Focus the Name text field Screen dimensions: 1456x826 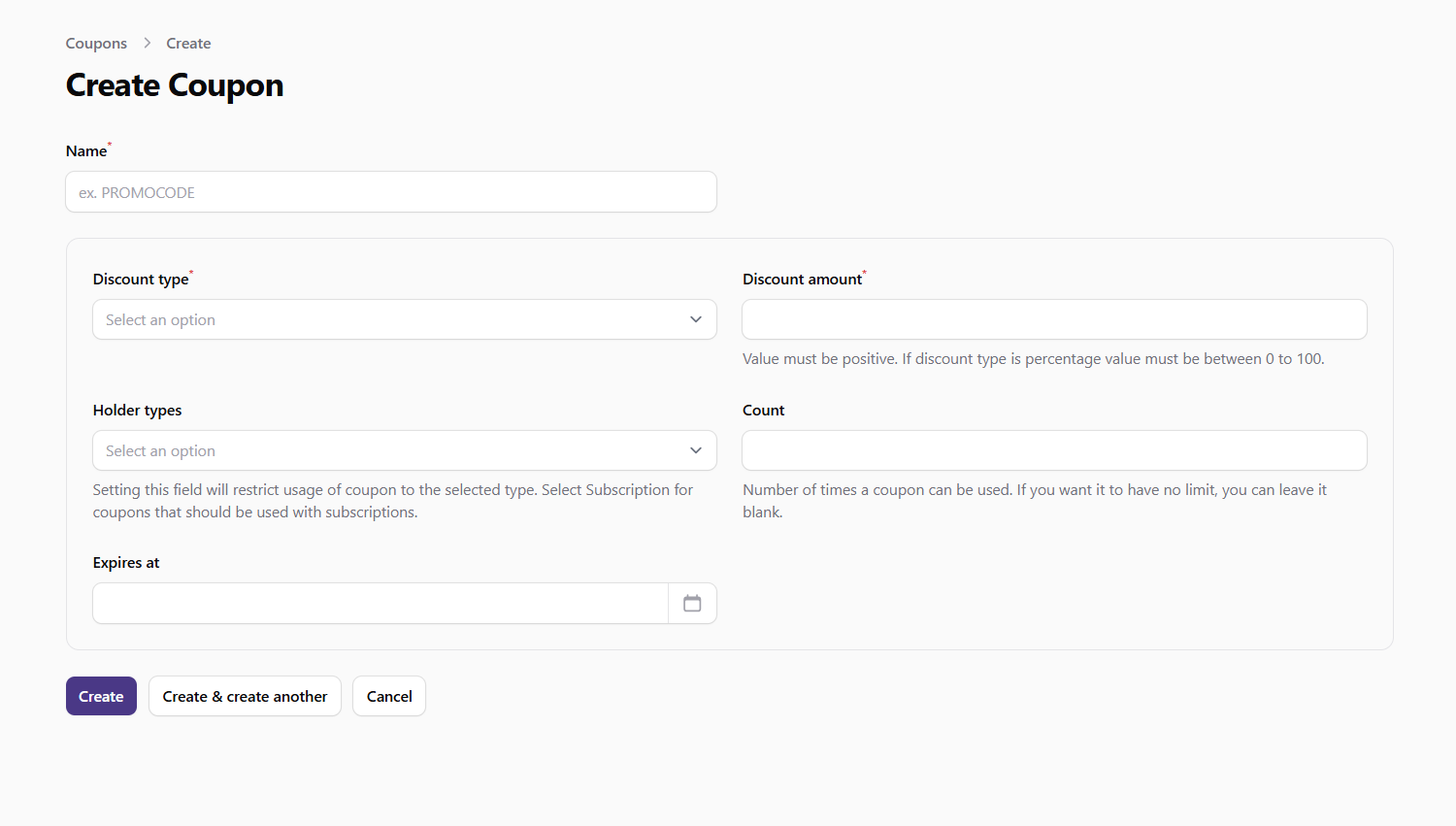pyautogui.click(x=390, y=192)
